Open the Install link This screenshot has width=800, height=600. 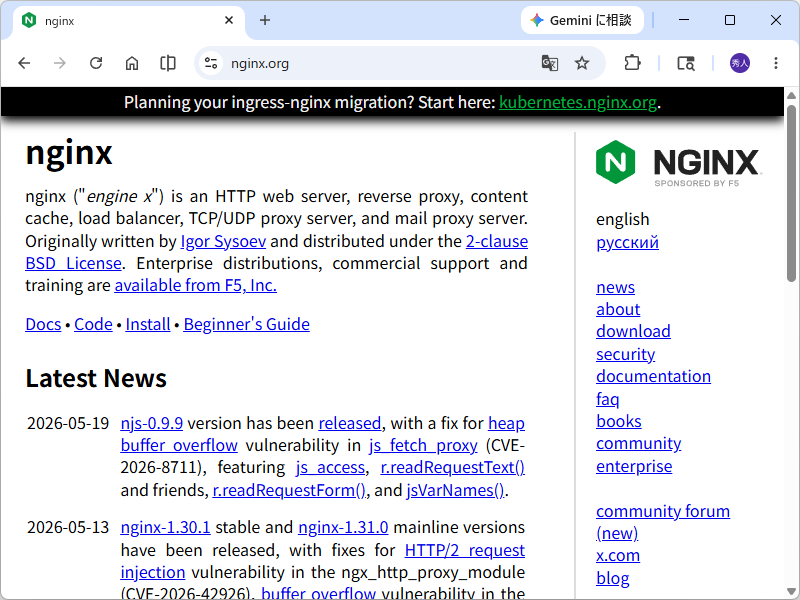(148, 324)
